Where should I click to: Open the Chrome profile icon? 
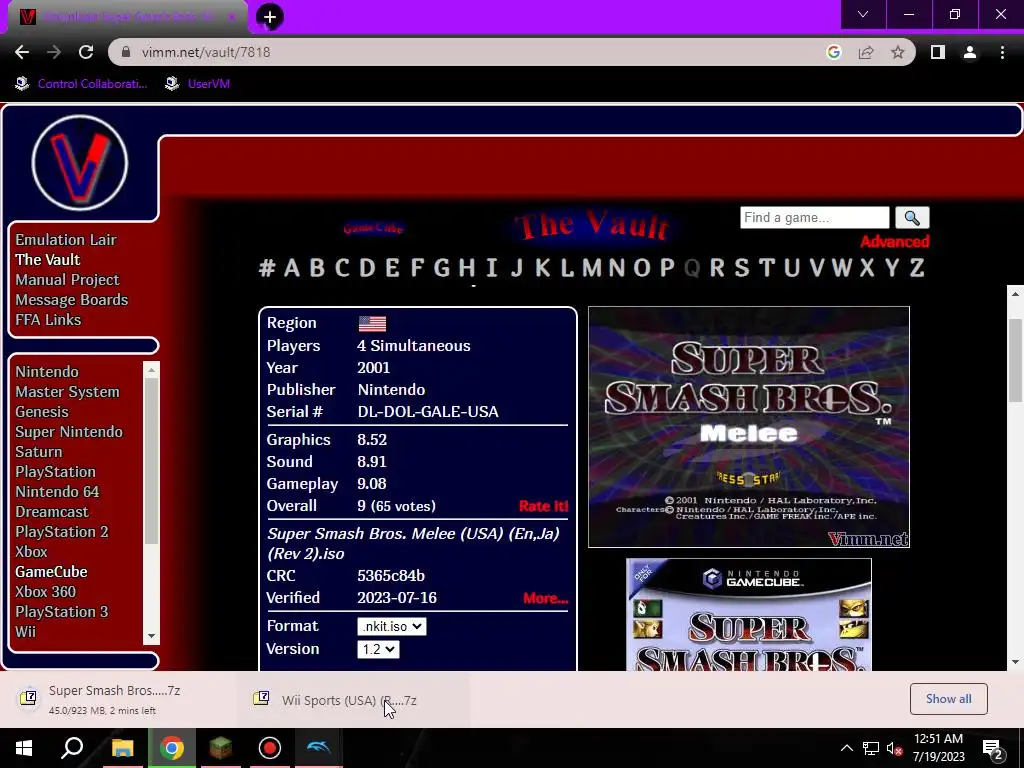pos(970,52)
